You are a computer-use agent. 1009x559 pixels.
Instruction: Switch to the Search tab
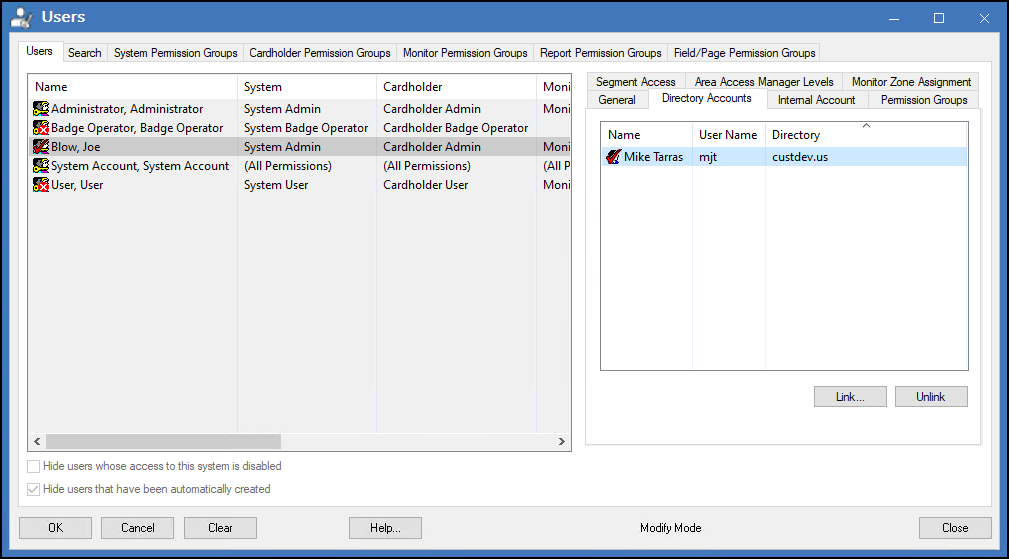[x=84, y=53]
